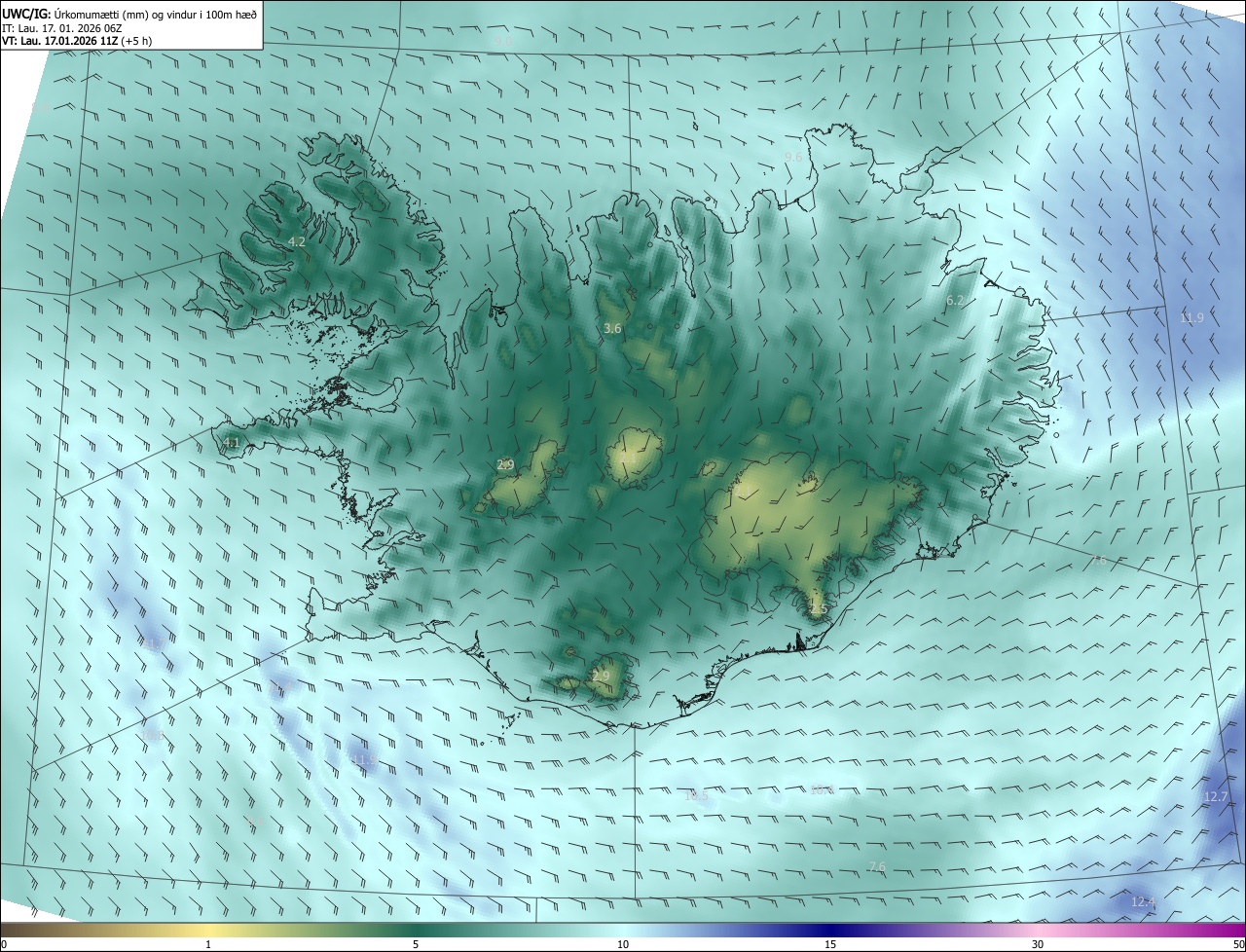1246x952 pixels.
Task: Click the 15 label on the color scale
Action: (830, 944)
